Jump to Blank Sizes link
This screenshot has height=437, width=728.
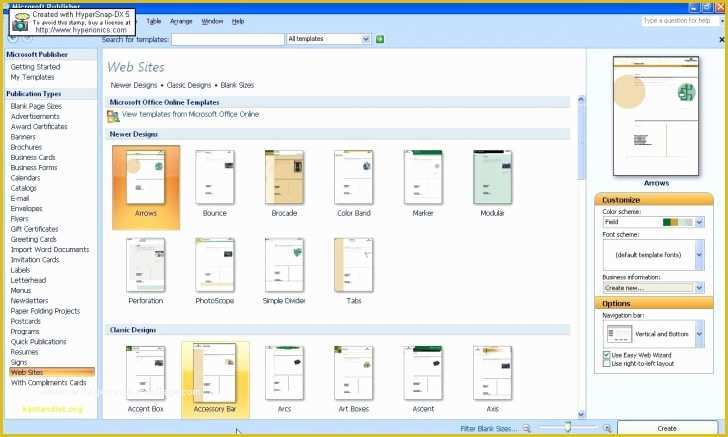click(237, 85)
